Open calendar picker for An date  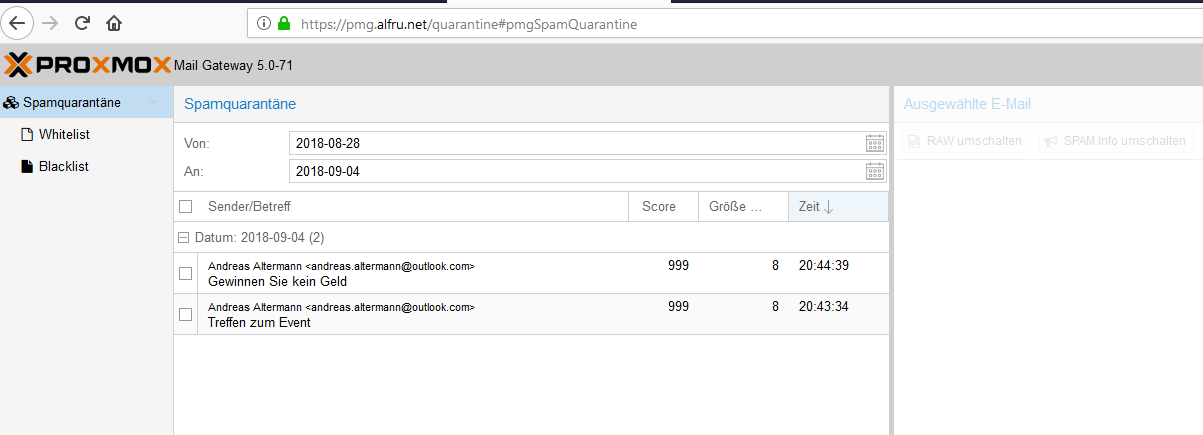(875, 171)
